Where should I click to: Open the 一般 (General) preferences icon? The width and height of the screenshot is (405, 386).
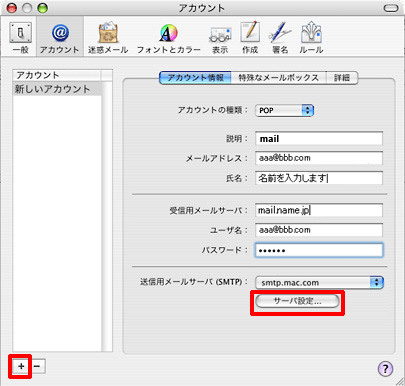(x=21, y=37)
